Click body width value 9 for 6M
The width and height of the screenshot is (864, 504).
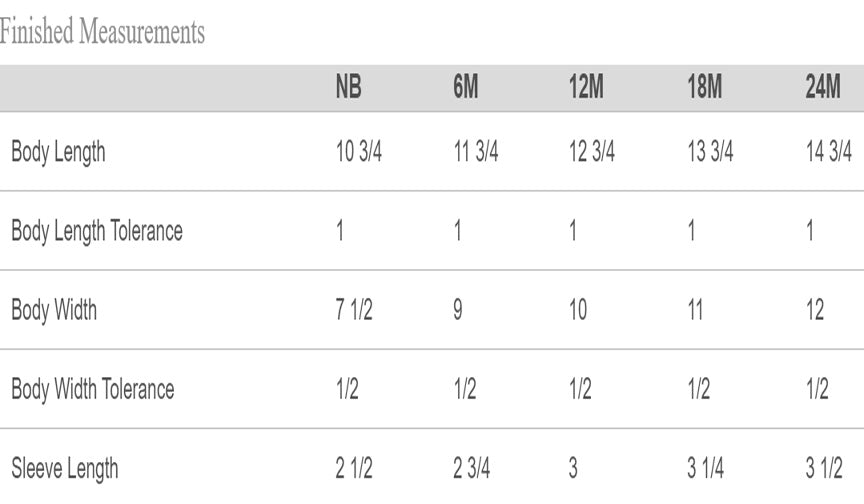[x=458, y=310]
